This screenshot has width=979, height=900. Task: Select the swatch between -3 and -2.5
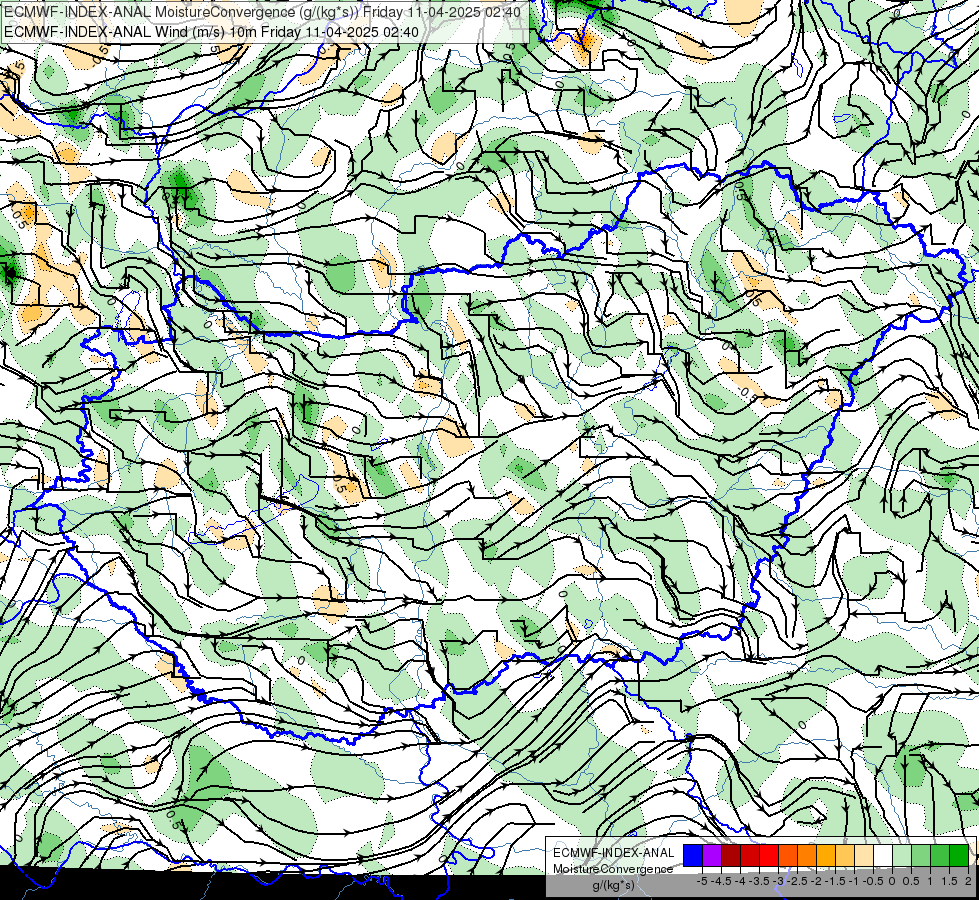pos(788,855)
